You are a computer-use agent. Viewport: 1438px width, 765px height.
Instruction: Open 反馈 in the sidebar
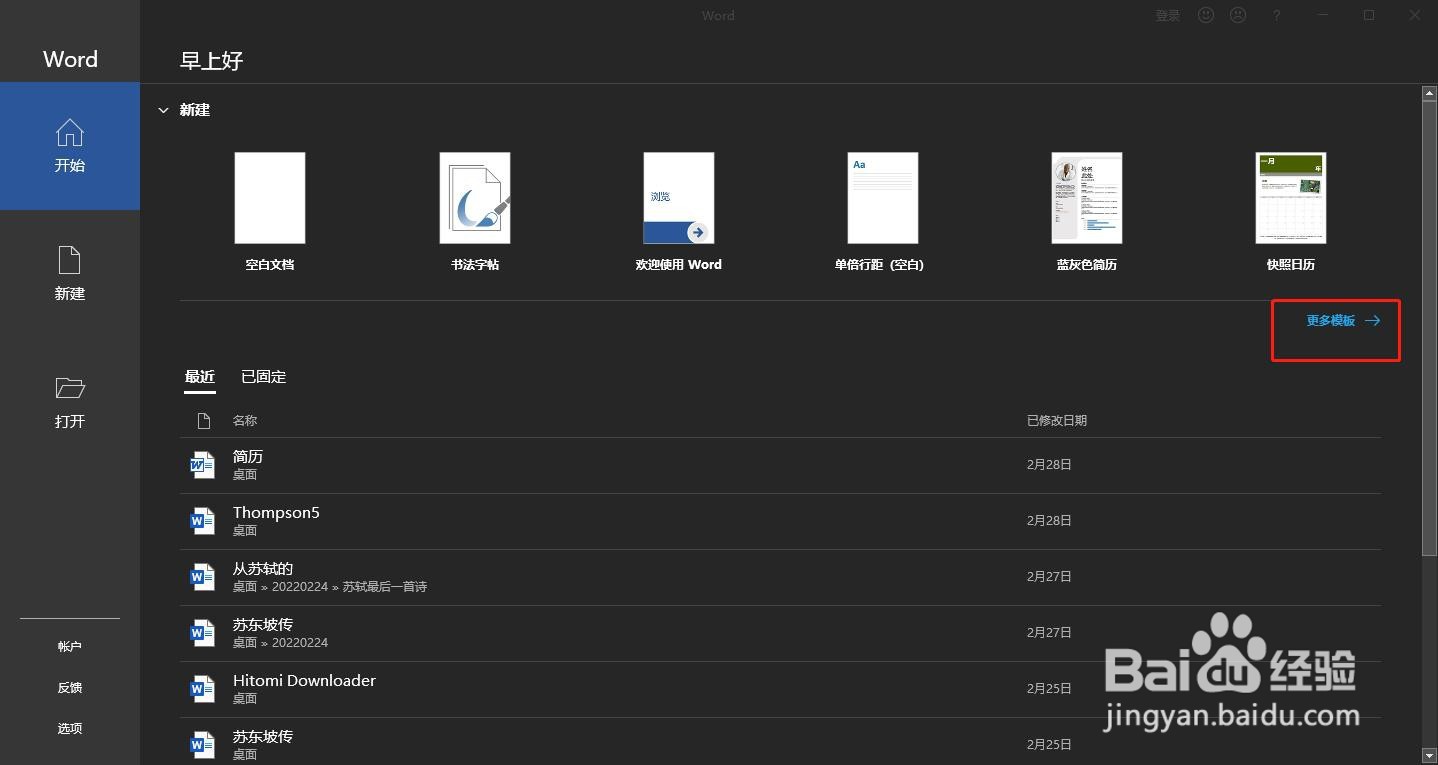pos(70,688)
